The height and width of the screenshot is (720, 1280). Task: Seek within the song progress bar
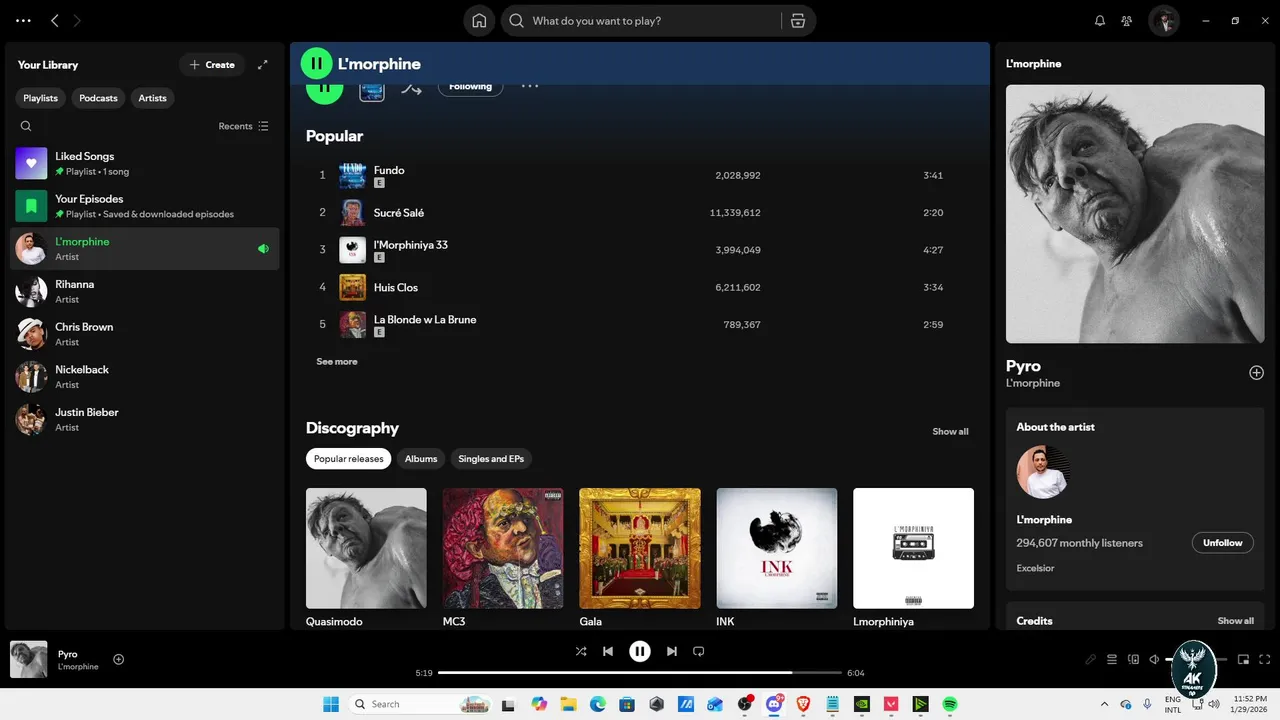point(640,673)
